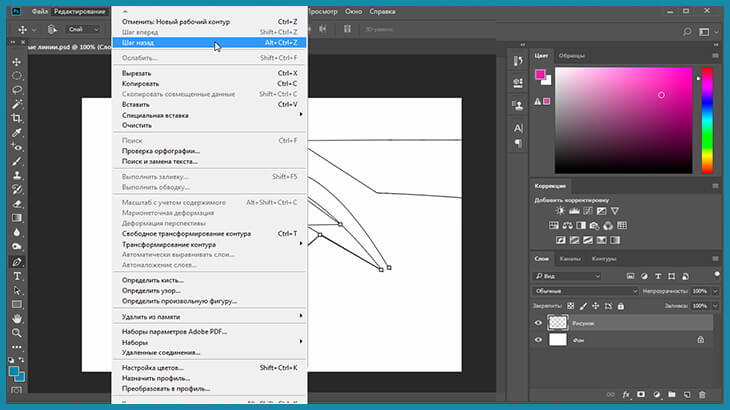Click the Рисунок layer thumbnail
Viewport: 730px width, 410px height.
tap(557, 323)
